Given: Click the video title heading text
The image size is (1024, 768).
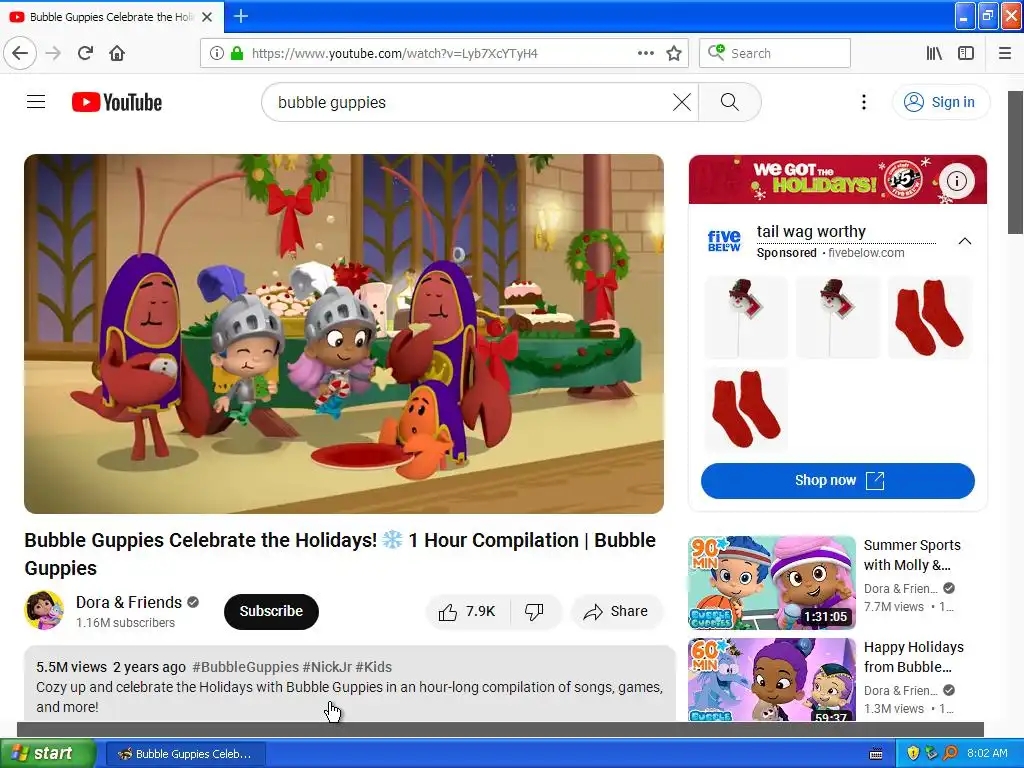Looking at the screenshot, I should (340, 554).
